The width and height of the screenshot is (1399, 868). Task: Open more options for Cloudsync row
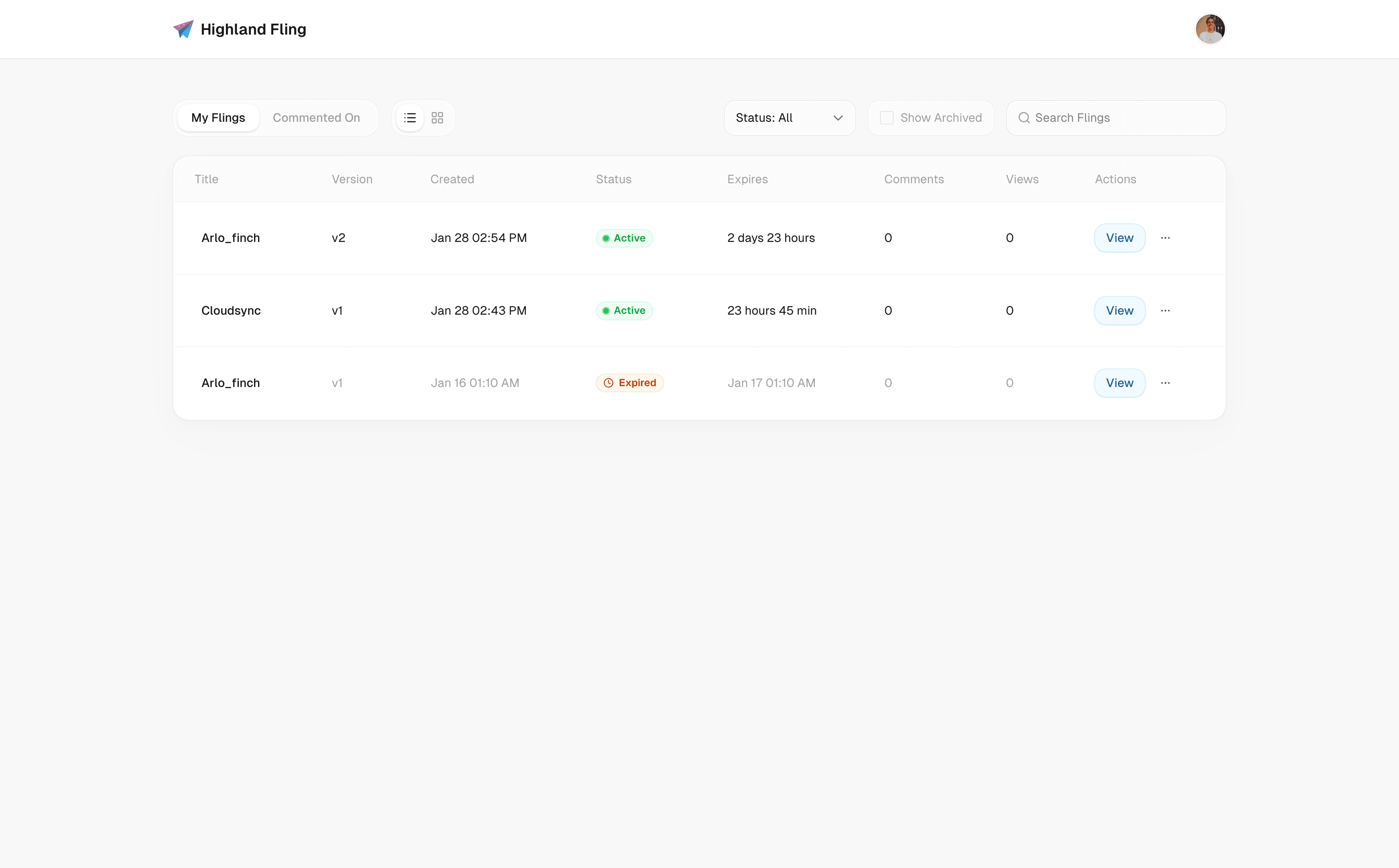1165,311
